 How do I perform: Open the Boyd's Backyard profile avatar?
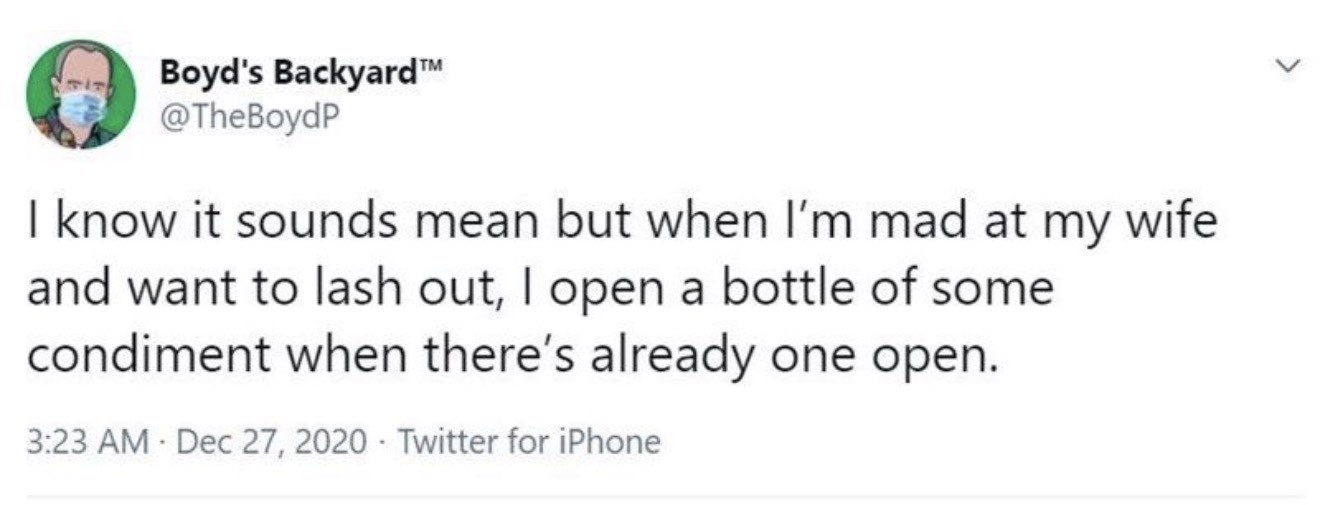pos(80,94)
